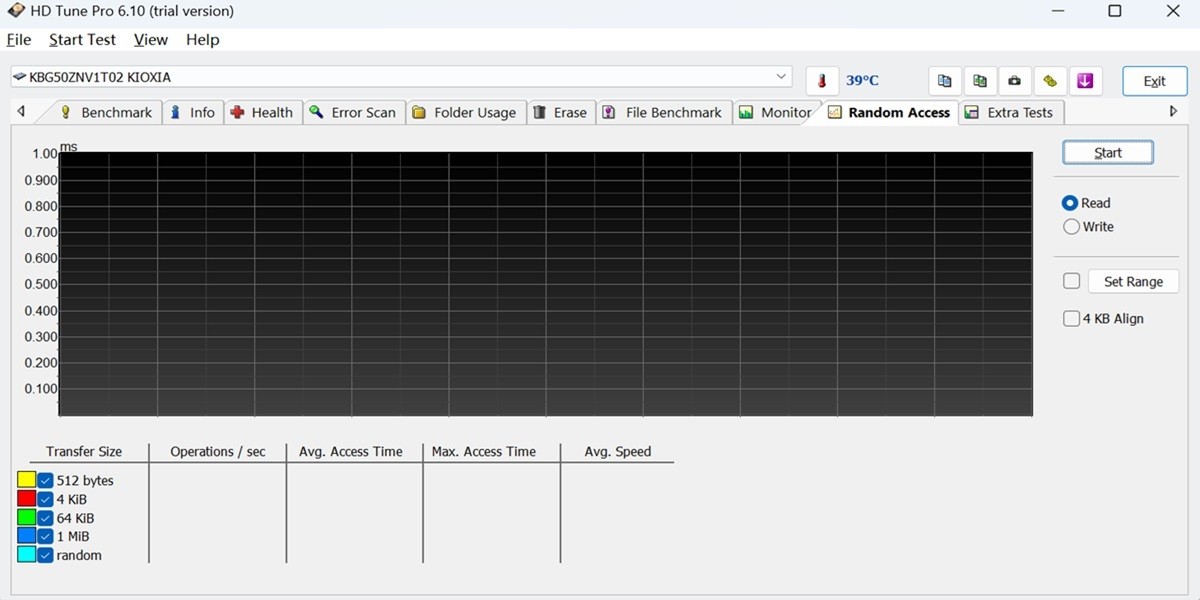Tick the checkbox beside Set Range
The image size is (1200, 600).
click(x=1072, y=282)
